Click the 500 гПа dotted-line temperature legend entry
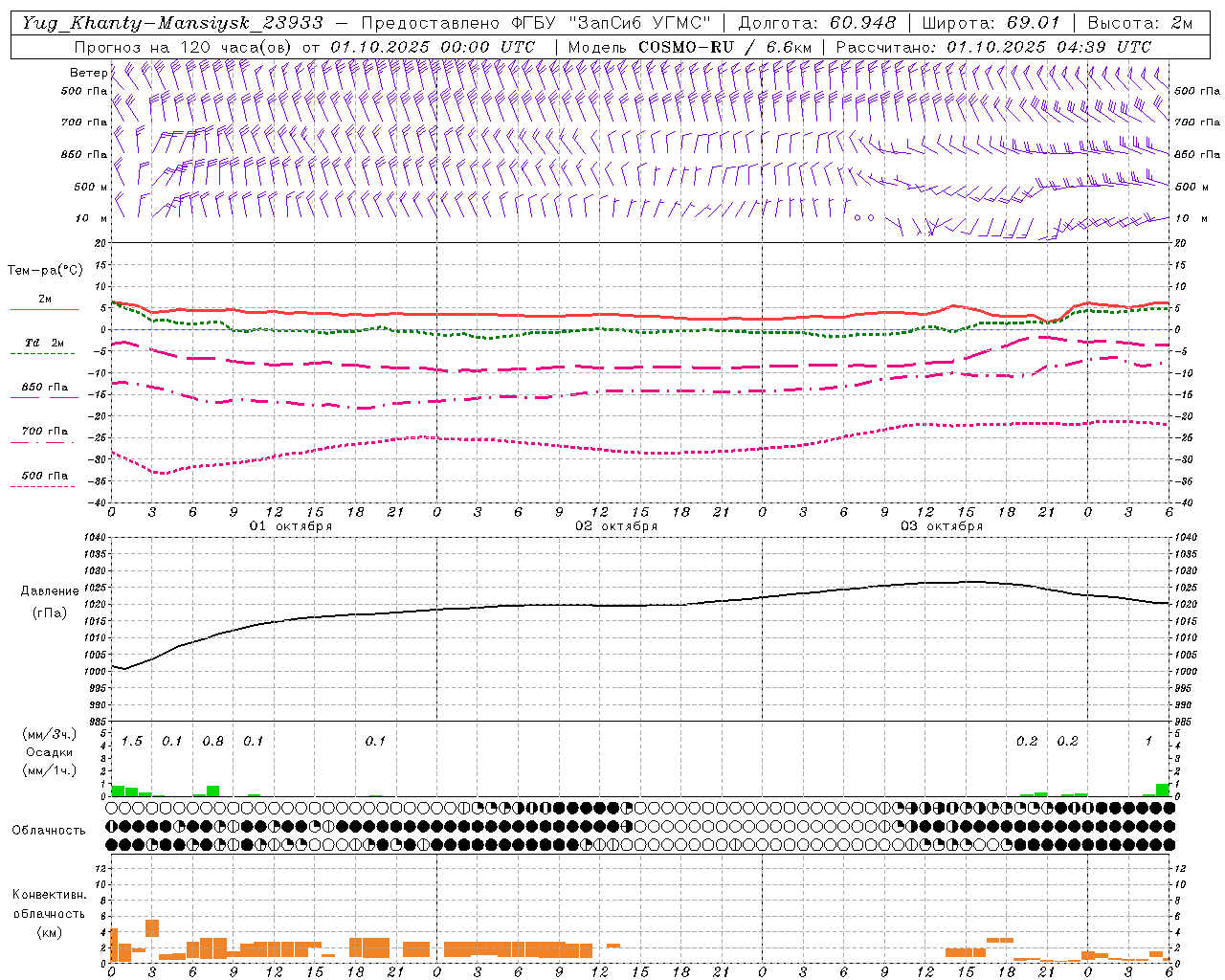 tap(44, 476)
